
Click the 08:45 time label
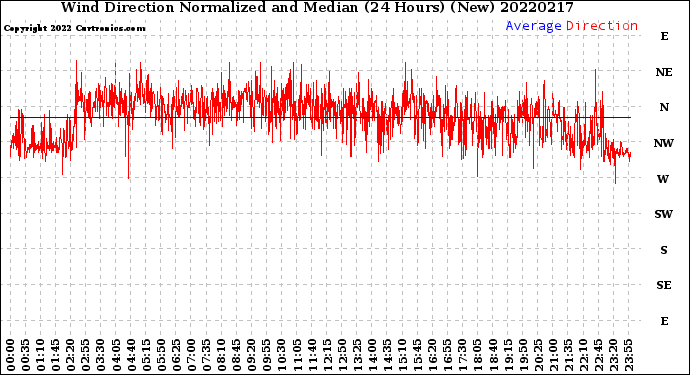pos(237,356)
